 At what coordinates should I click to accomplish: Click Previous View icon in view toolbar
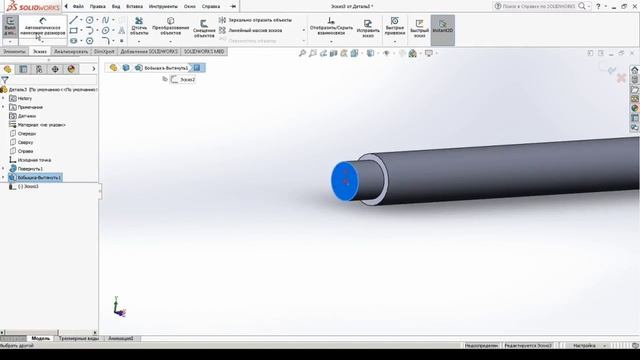[323, 53]
